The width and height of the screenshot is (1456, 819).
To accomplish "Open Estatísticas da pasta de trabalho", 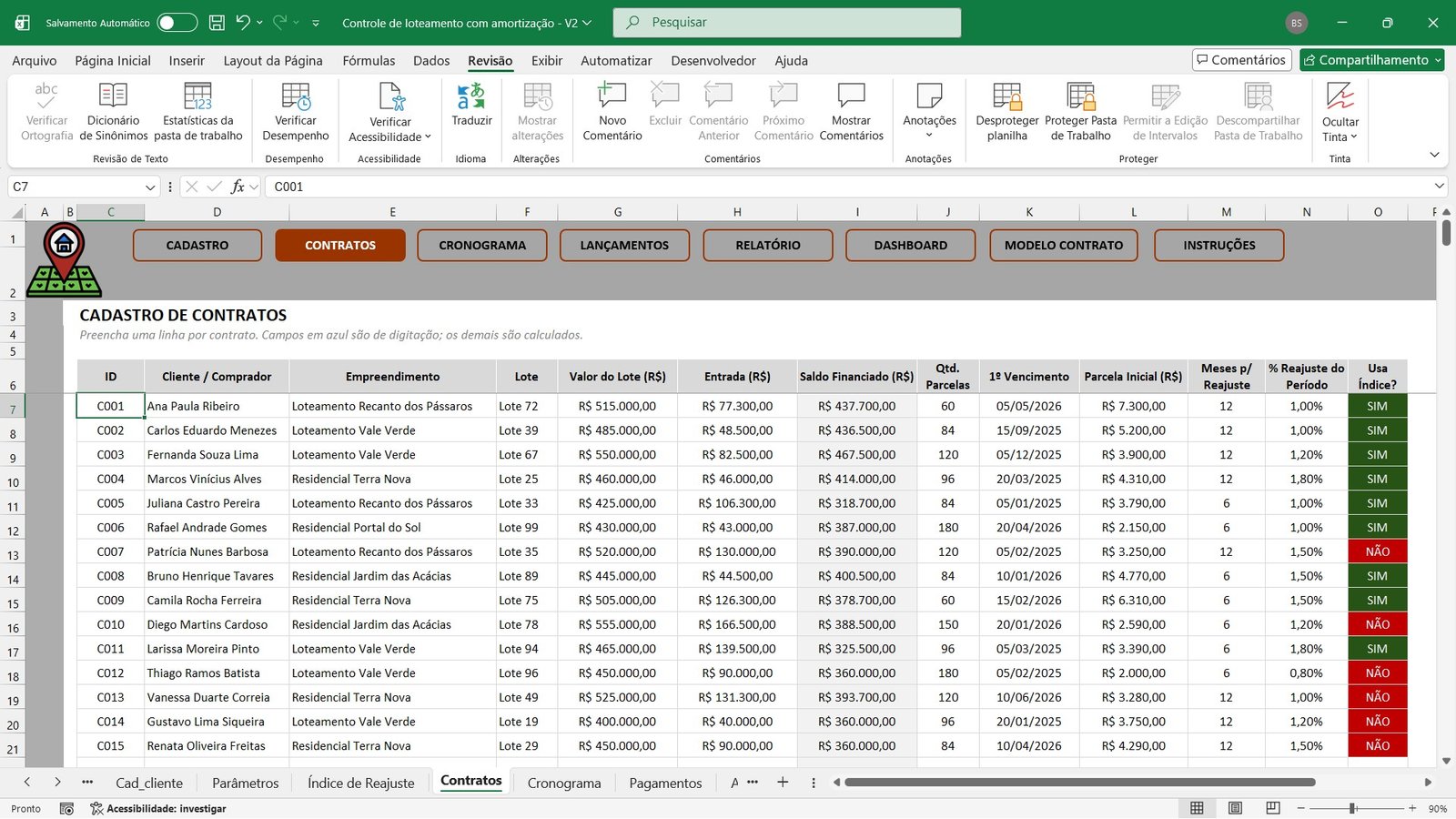I will coord(197,112).
